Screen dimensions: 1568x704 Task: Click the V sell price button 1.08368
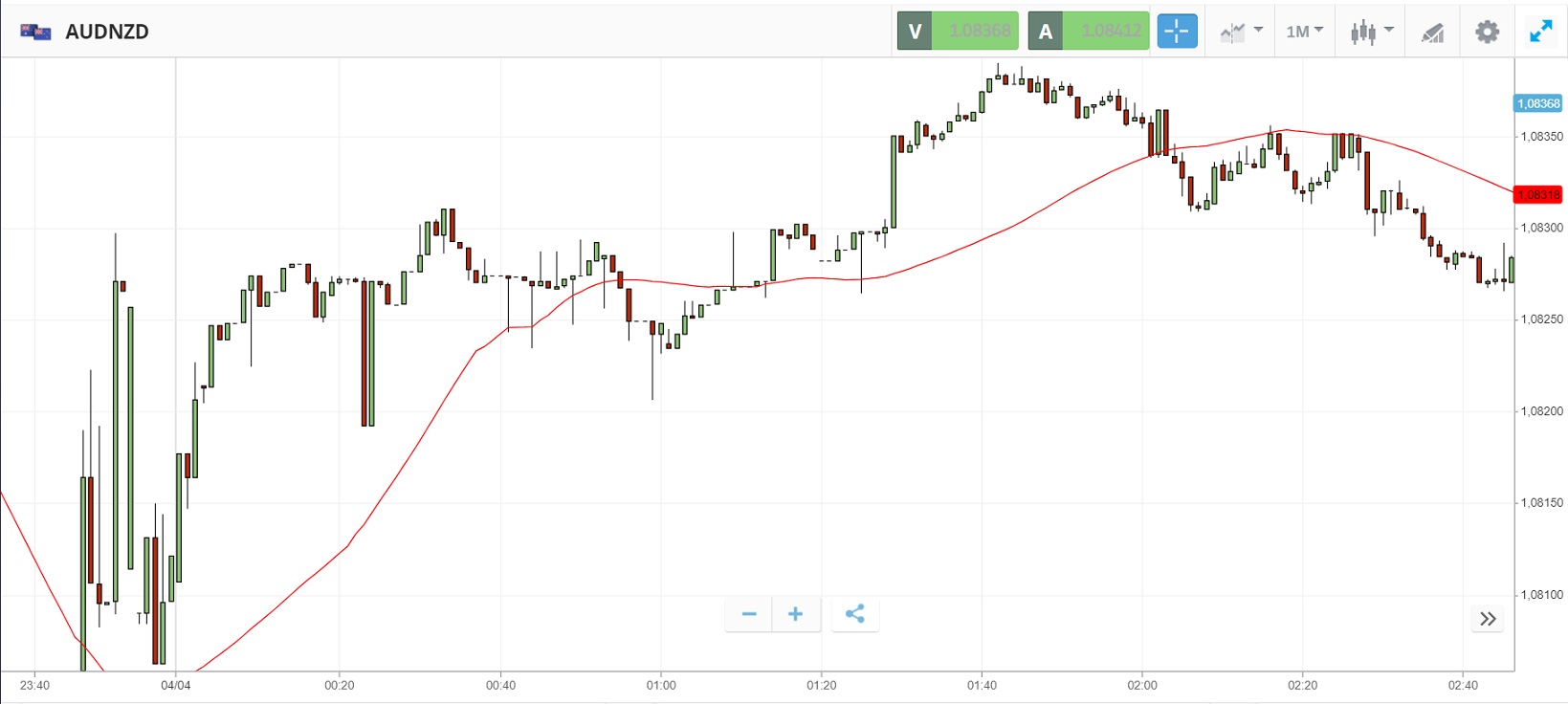tap(958, 32)
